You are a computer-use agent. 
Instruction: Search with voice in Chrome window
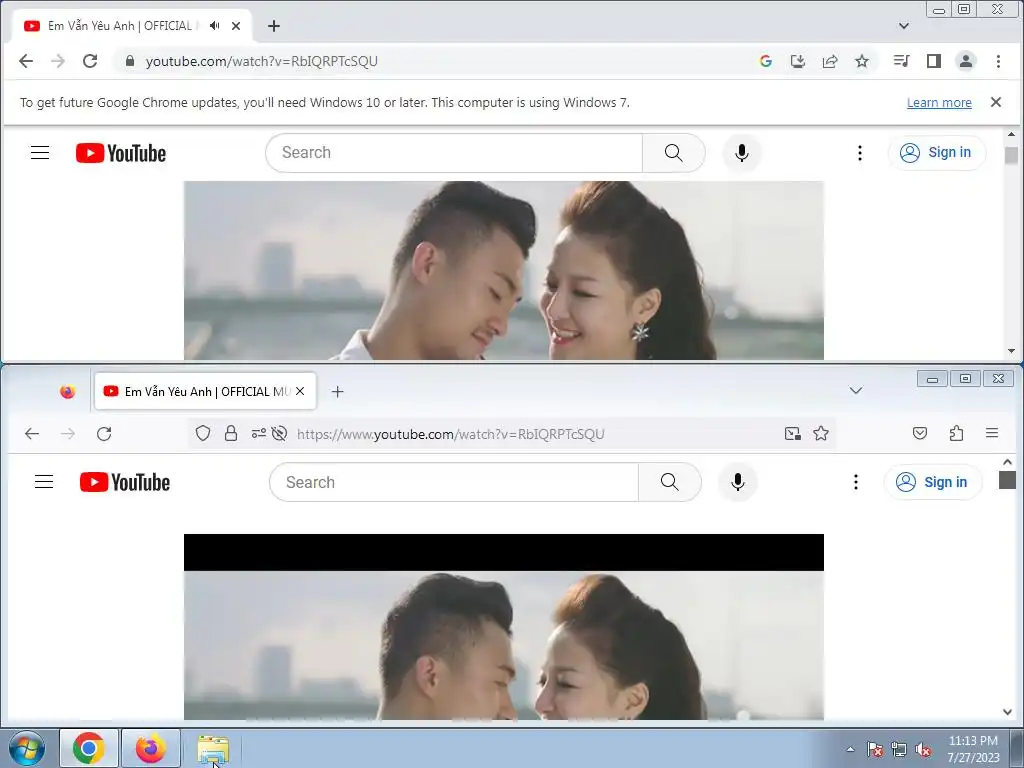coord(741,153)
